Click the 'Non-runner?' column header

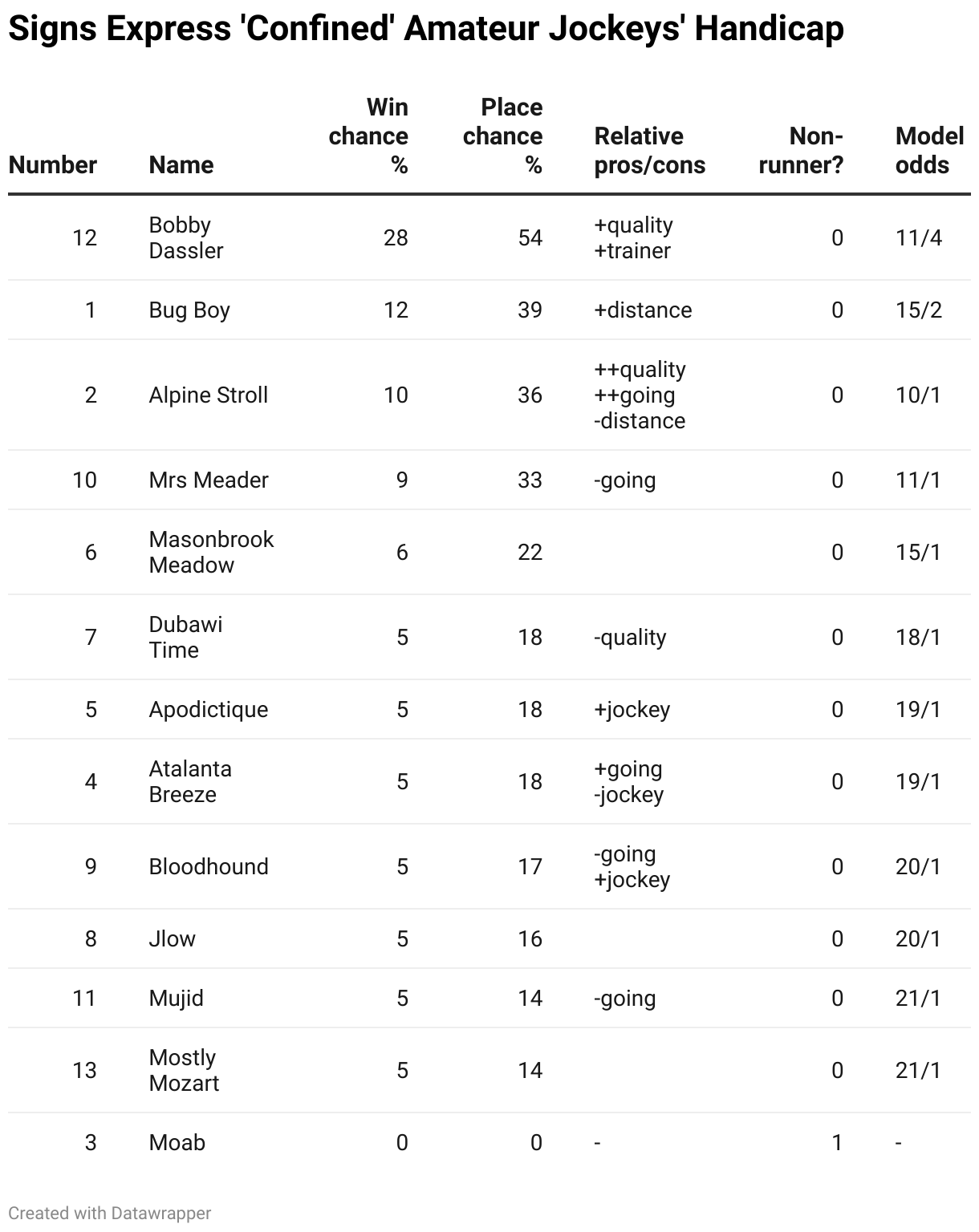(801, 150)
